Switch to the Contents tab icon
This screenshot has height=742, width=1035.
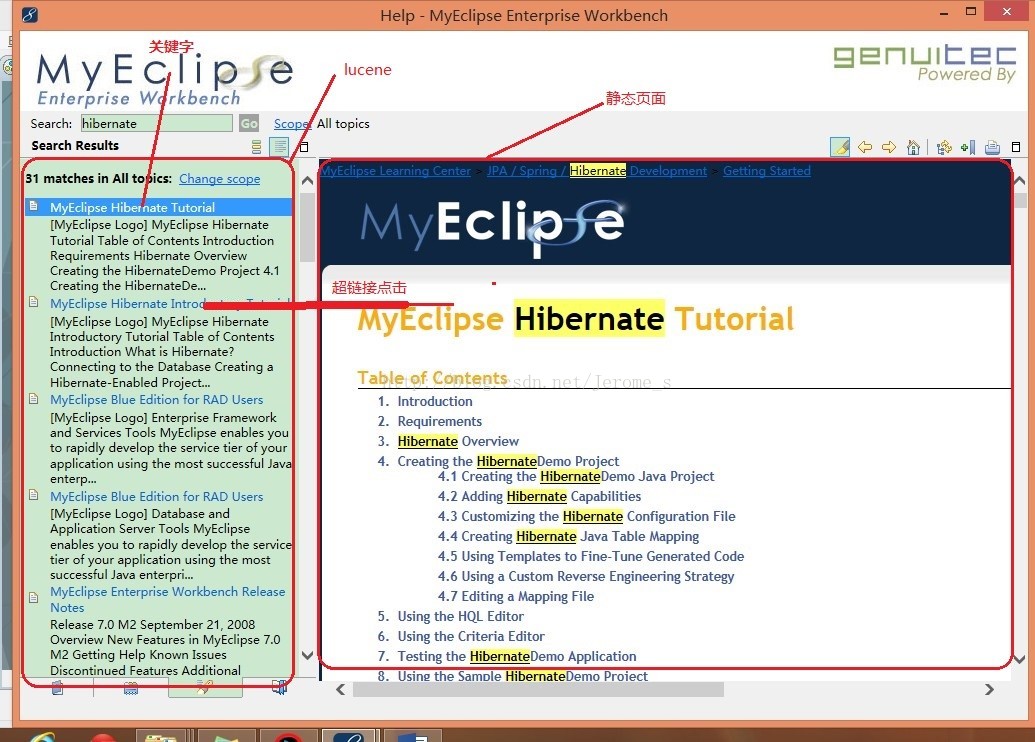coord(57,688)
